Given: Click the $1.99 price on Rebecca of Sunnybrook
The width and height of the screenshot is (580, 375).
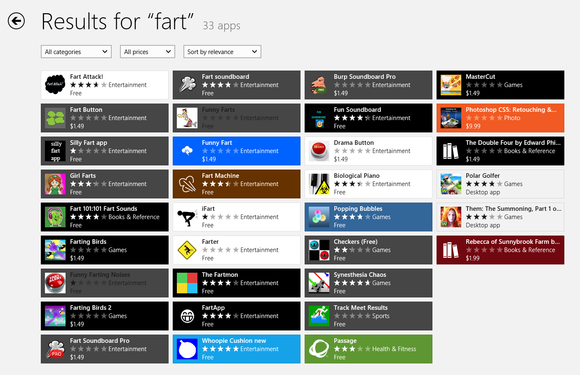Looking at the screenshot, I should click(x=473, y=258).
